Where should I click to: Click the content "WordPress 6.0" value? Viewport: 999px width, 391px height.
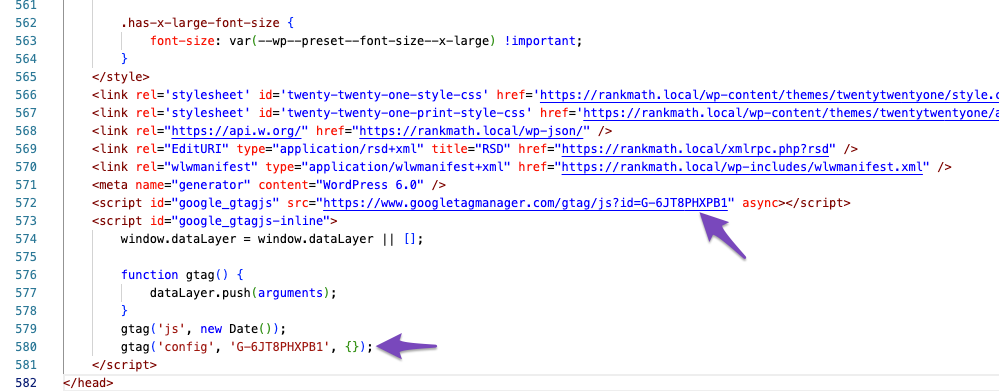coord(373,185)
